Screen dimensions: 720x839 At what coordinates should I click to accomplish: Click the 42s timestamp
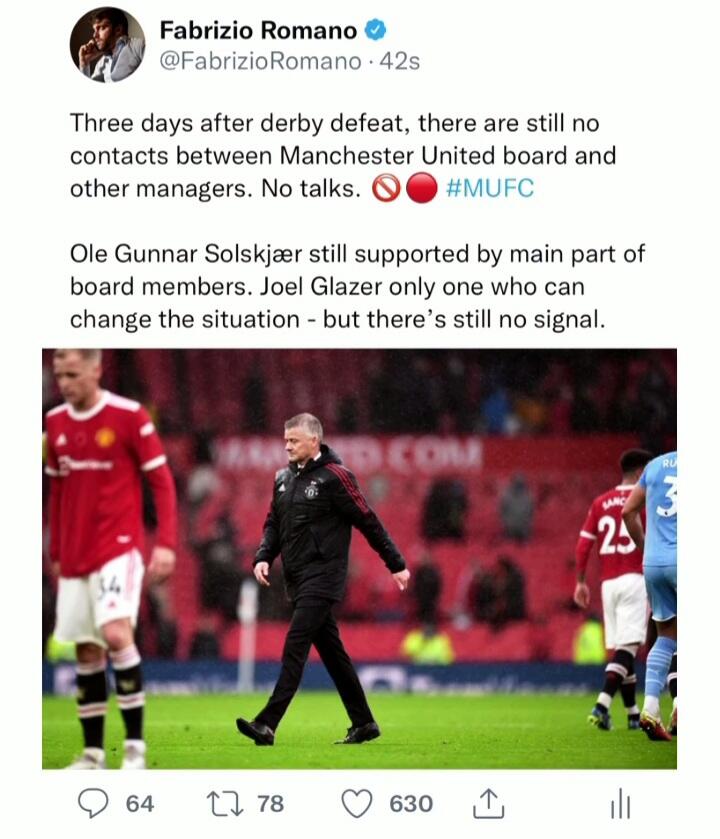(400, 62)
